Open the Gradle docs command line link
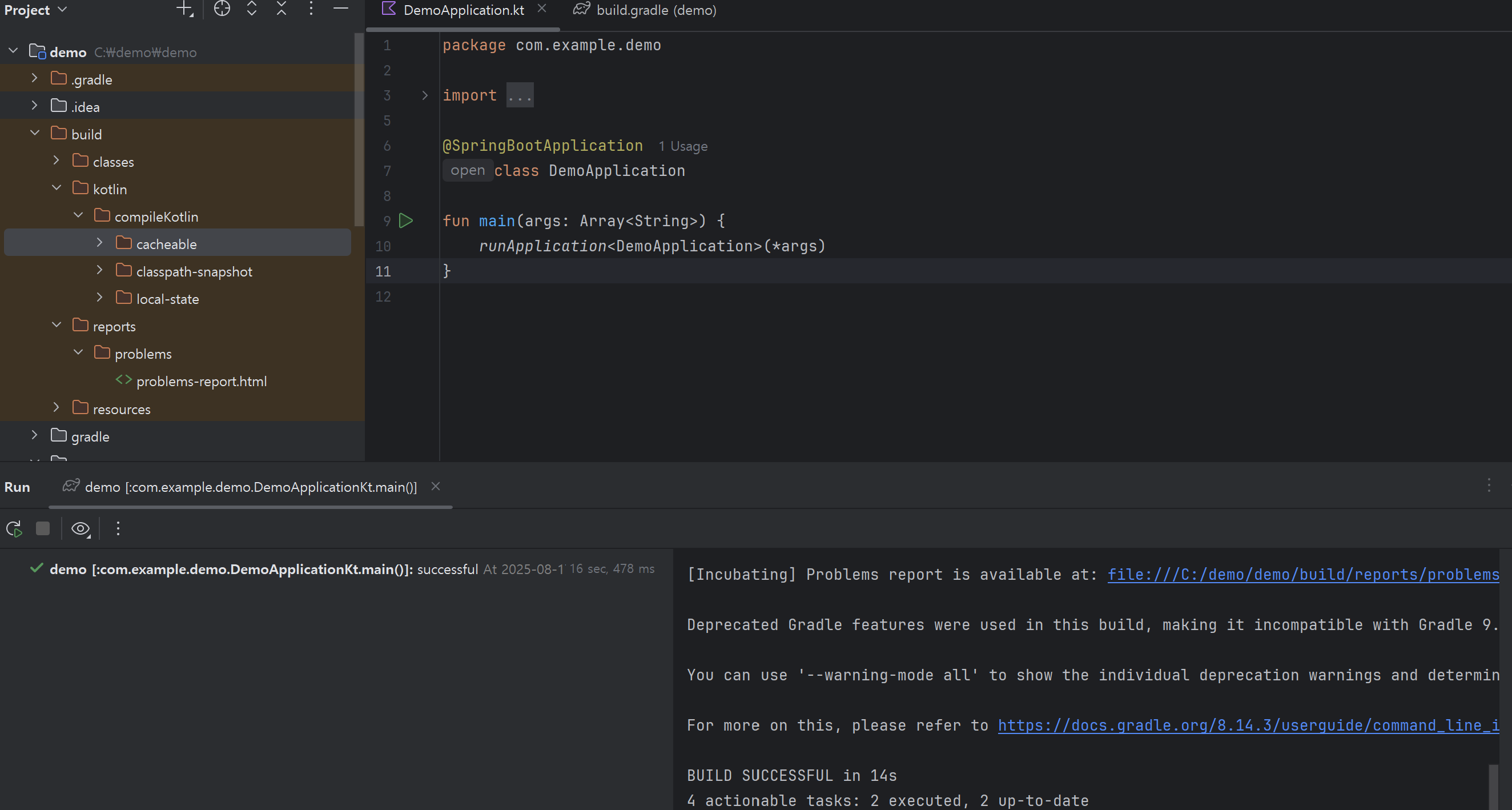The image size is (1512, 810). click(x=1248, y=725)
